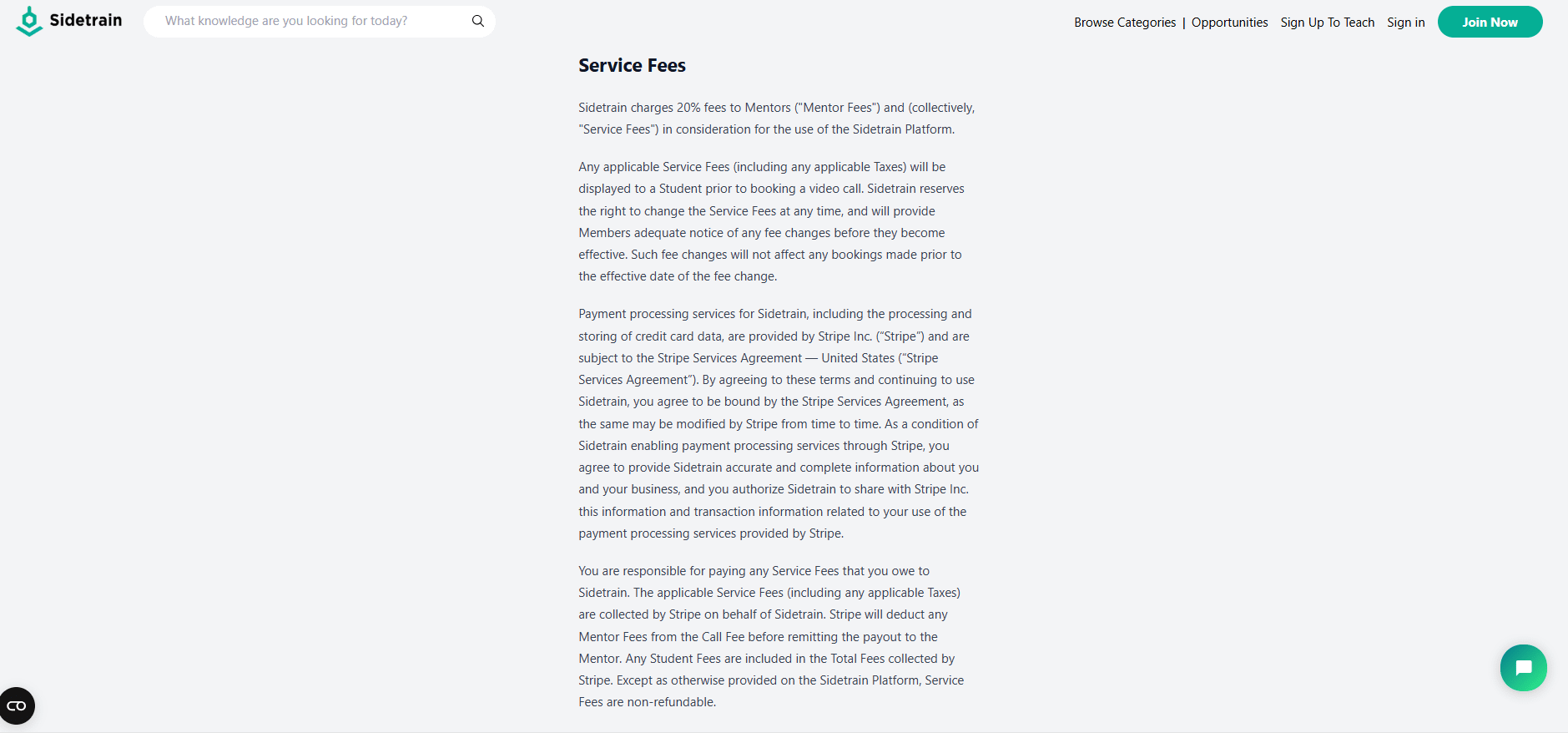Open the Browse Categories menu
This screenshot has height=733, width=1568.
(1125, 23)
